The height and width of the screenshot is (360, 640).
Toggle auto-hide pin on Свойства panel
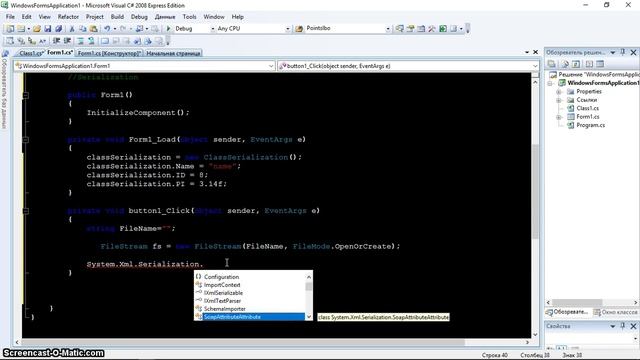pos(623,326)
